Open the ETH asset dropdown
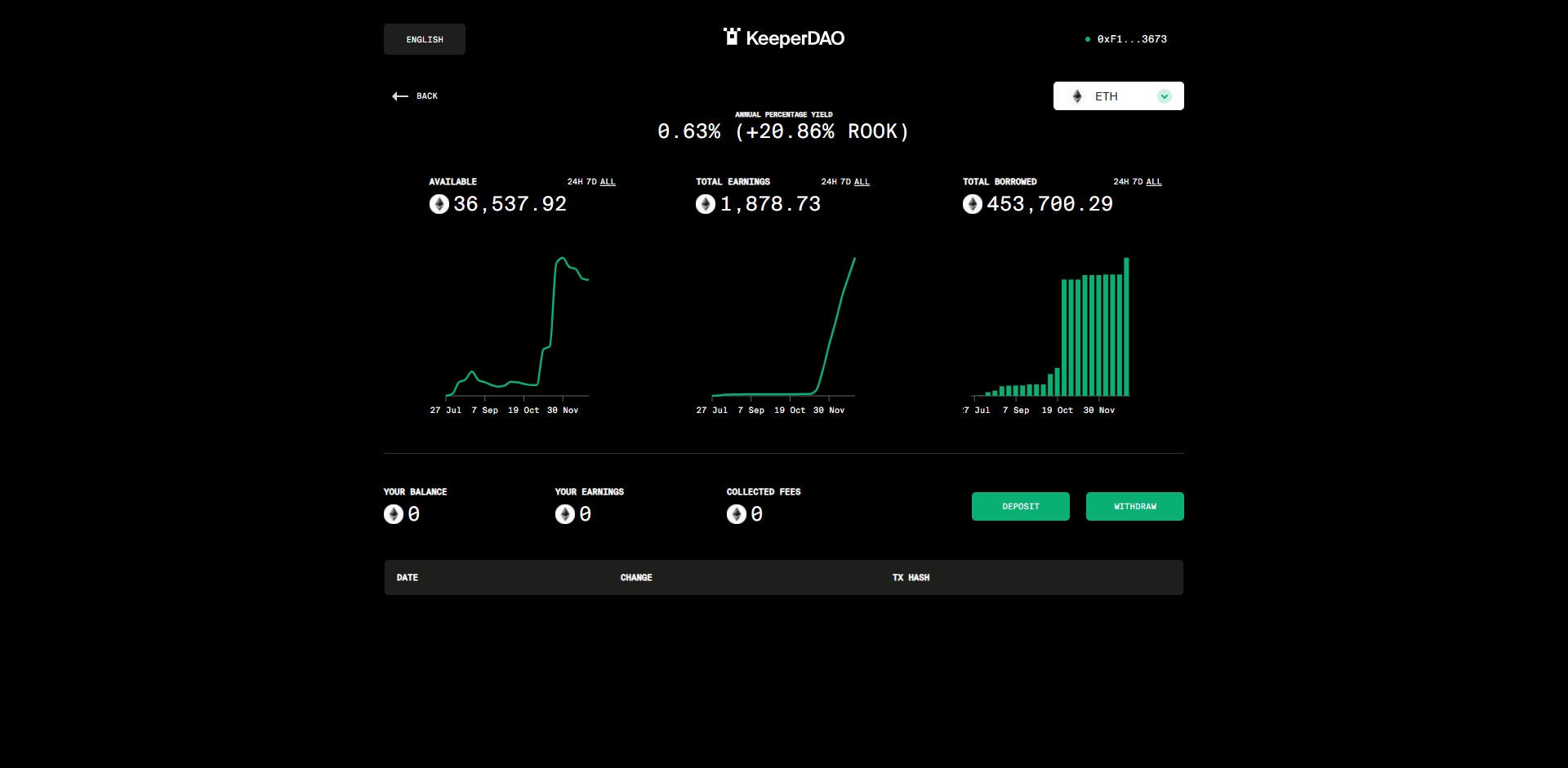The height and width of the screenshot is (768, 1568). coord(1118,95)
